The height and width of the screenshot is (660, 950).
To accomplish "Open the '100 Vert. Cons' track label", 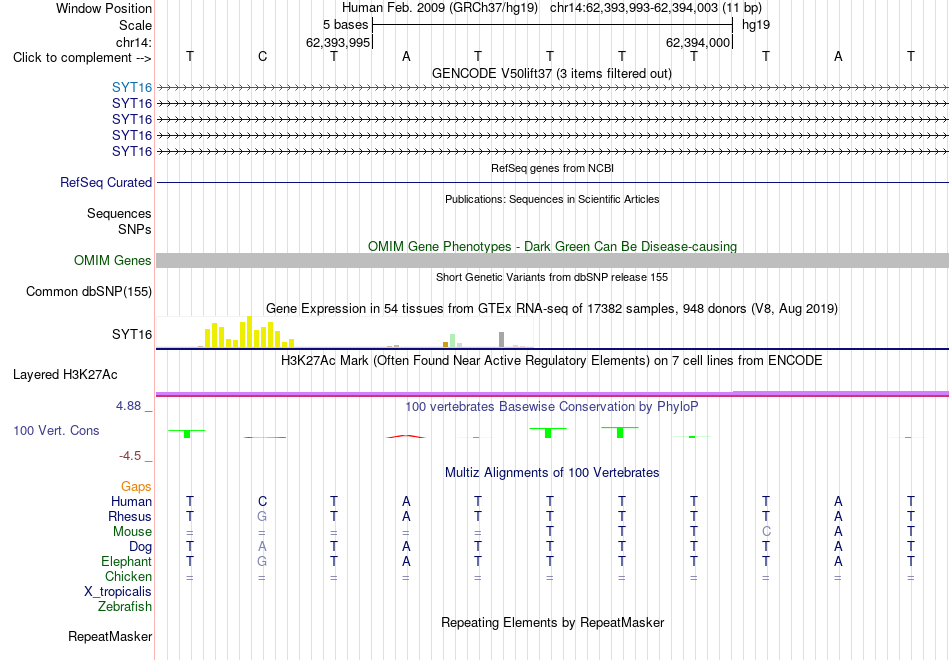I will [56, 430].
